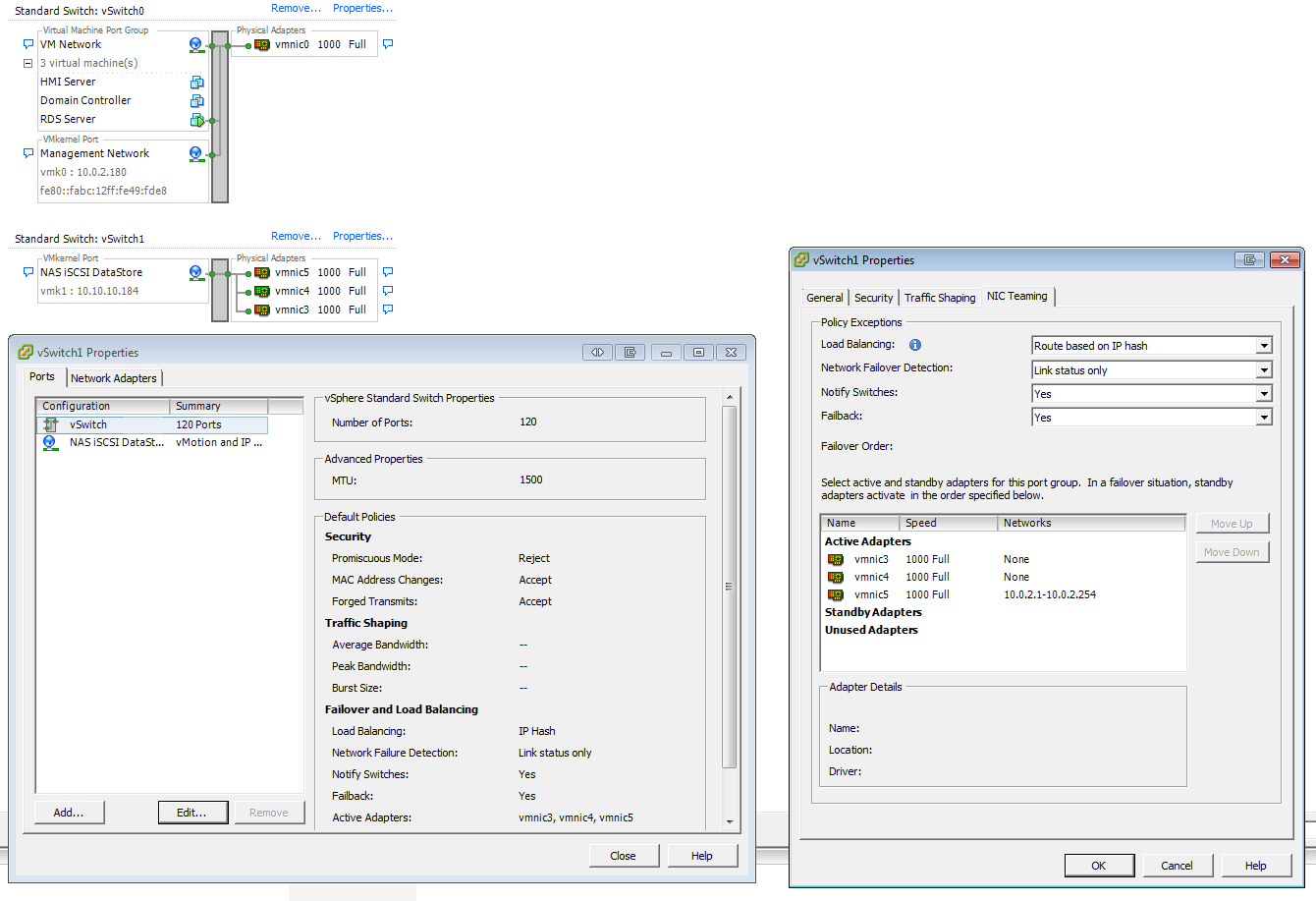The image size is (1316, 901).
Task: Click the vmnic5 adapter icon in vSwitch1 diagram
Action: (262, 273)
